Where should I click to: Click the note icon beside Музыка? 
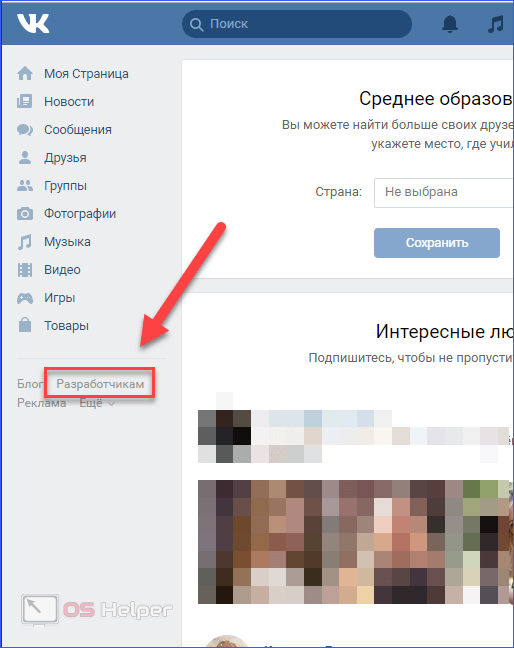click(x=25, y=242)
